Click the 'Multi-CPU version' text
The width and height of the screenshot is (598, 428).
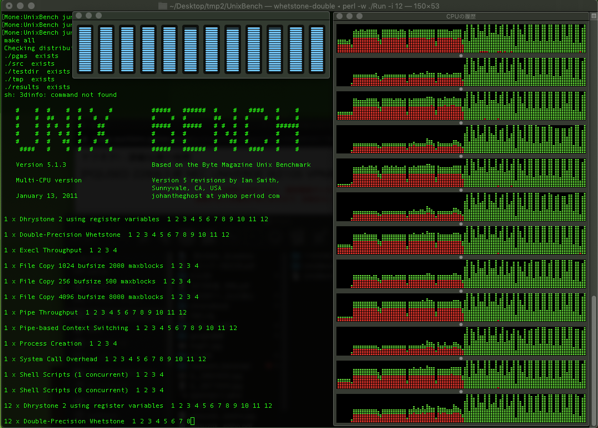click(x=48, y=180)
